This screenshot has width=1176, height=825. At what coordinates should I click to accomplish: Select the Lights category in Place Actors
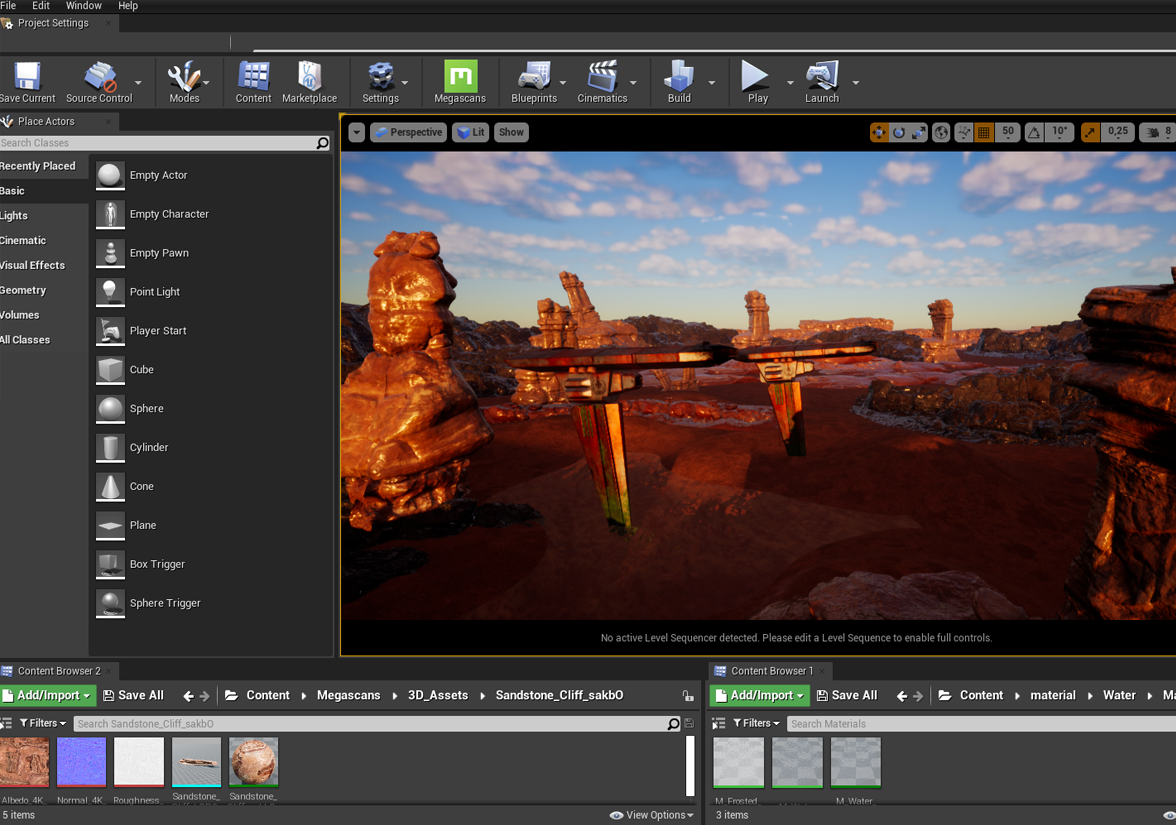click(x=15, y=215)
